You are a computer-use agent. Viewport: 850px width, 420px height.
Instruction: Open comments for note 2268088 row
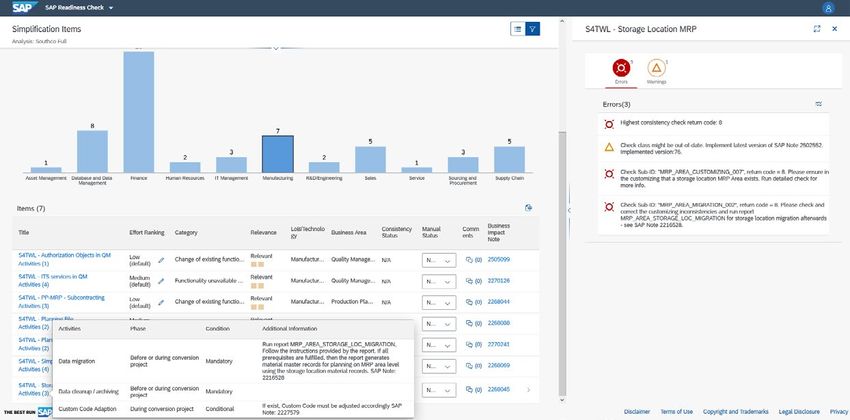tap(474, 324)
